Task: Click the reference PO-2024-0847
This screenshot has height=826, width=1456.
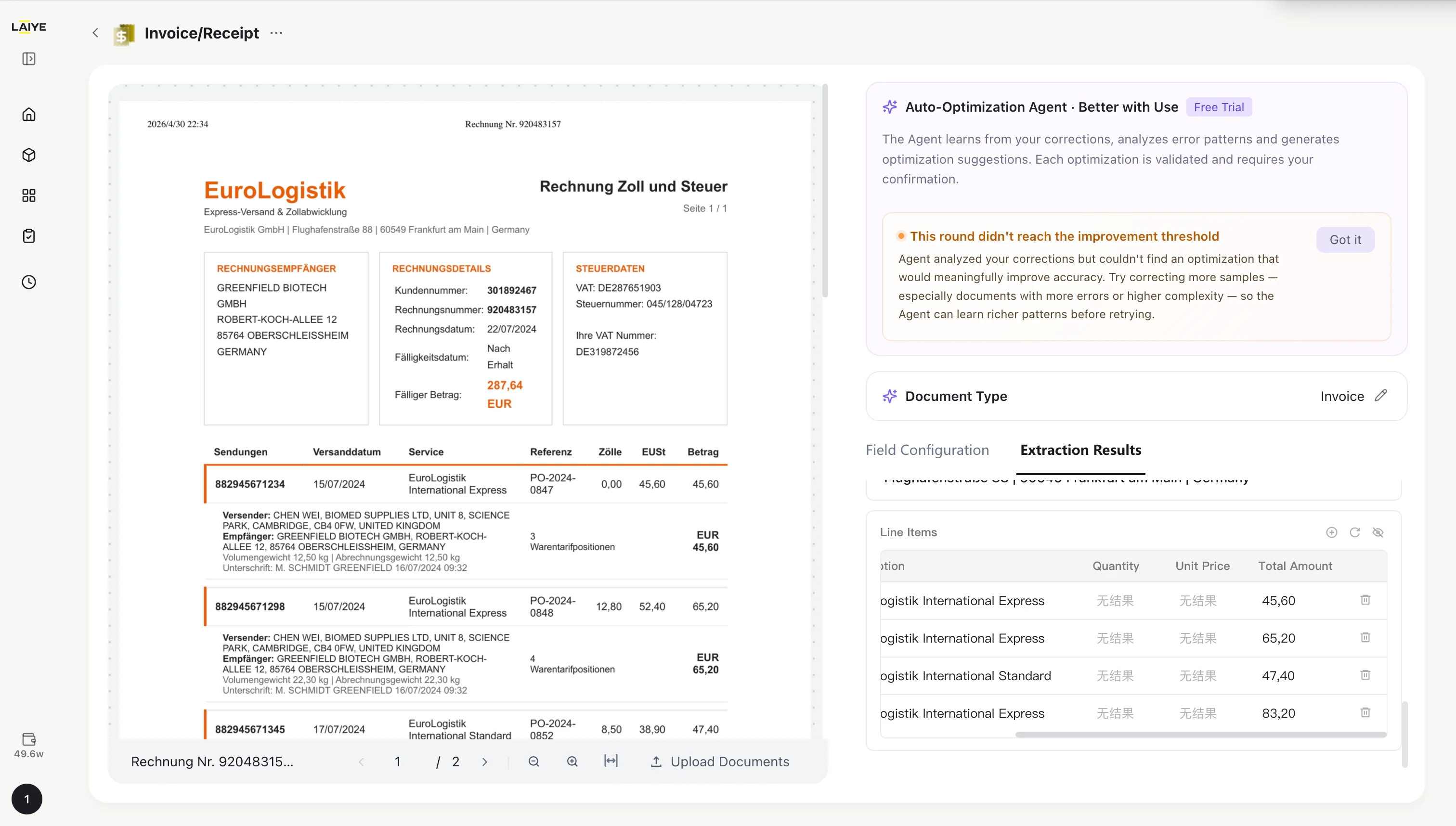Action: tap(553, 483)
